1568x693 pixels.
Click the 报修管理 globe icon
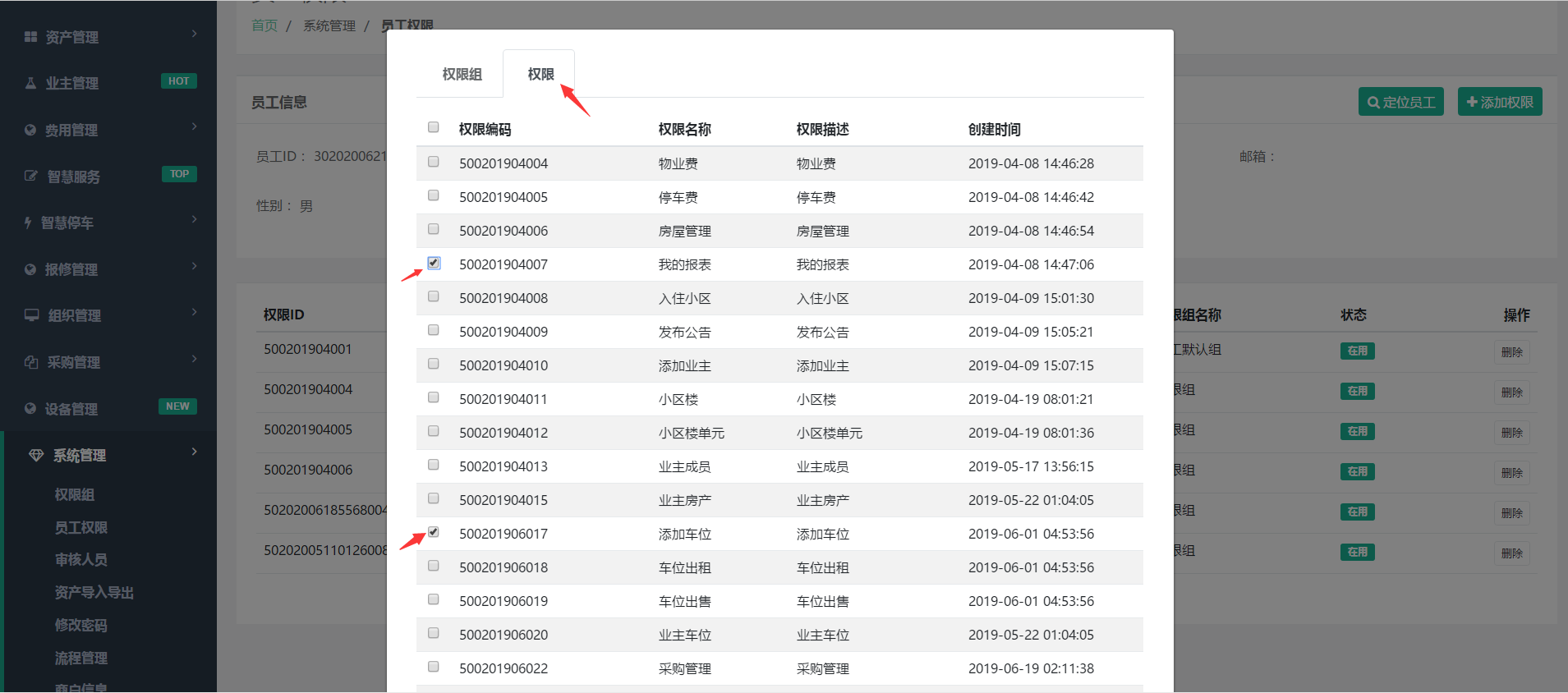(x=30, y=269)
